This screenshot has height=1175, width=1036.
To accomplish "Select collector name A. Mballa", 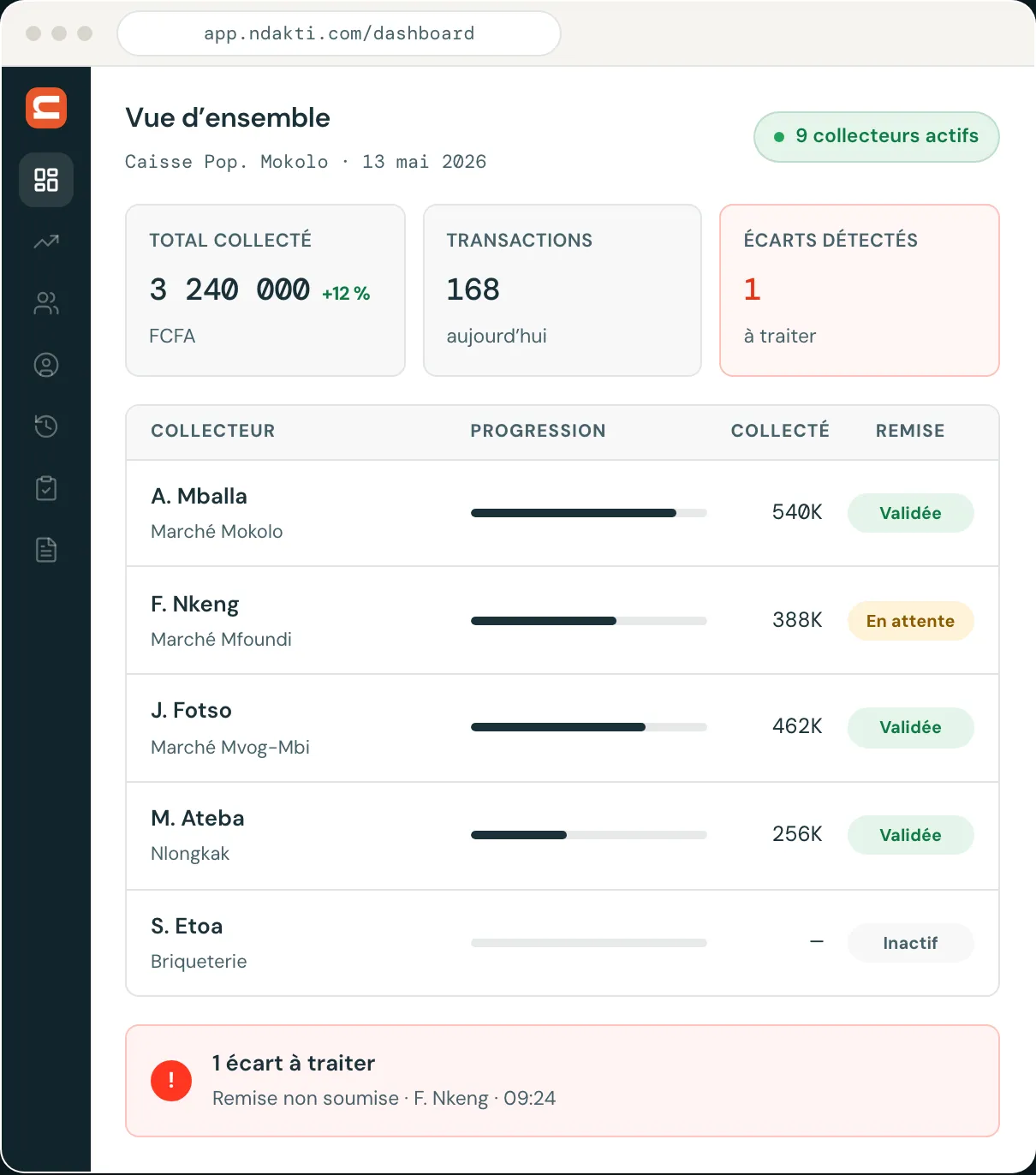I will 199,496.
